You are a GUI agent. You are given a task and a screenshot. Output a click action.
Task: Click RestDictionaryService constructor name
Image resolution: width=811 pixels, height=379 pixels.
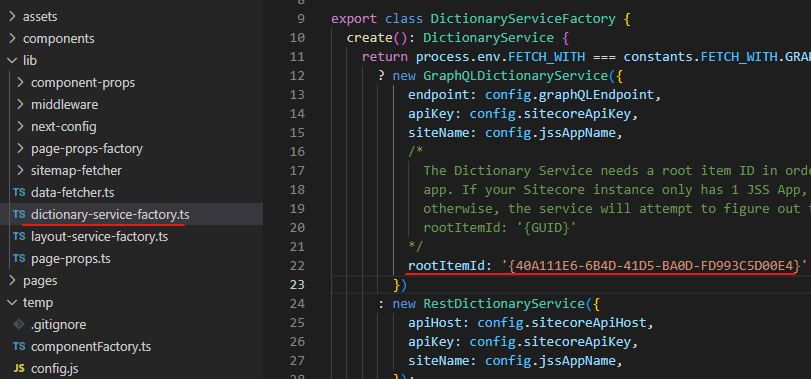click(x=504, y=304)
